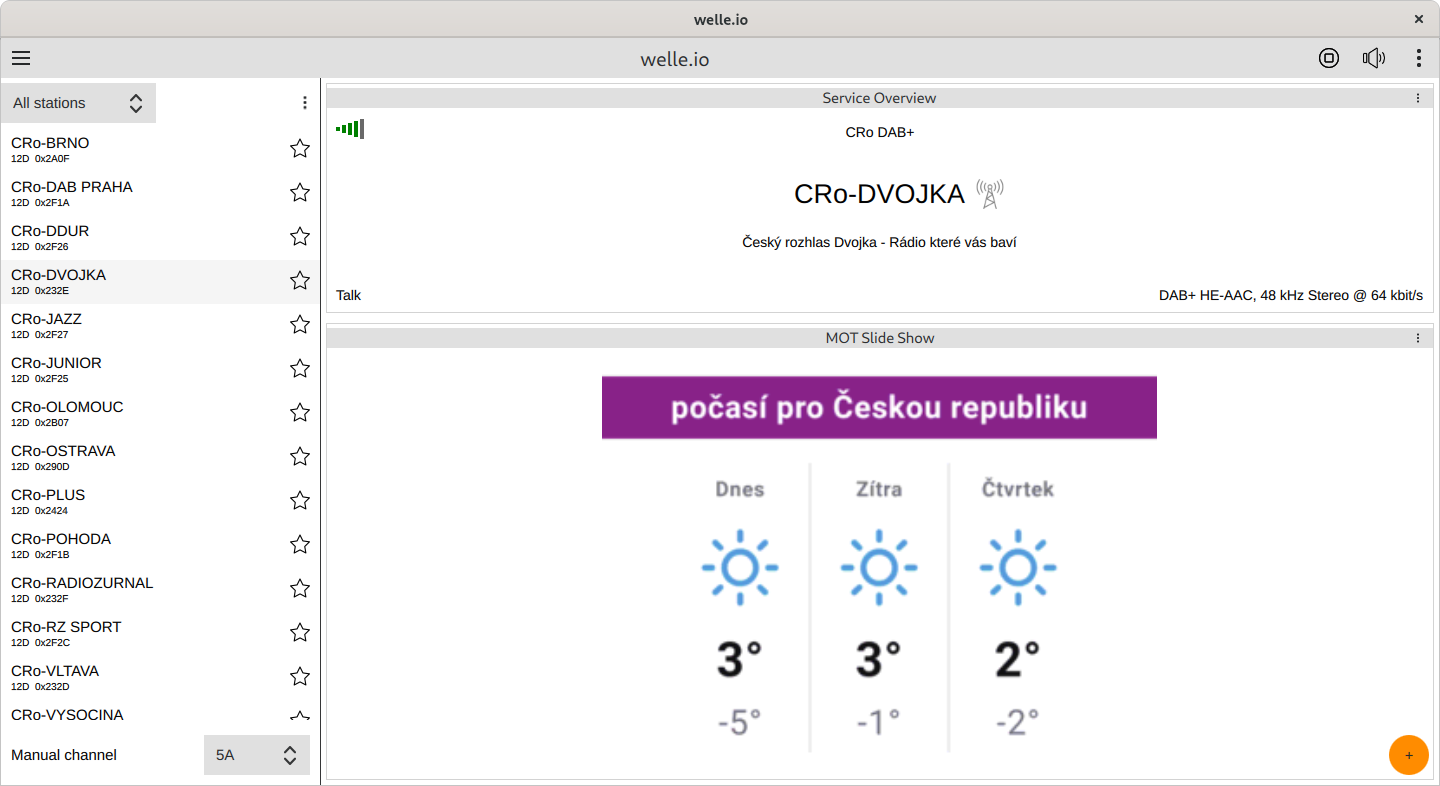This screenshot has width=1440, height=786.
Task: Open the top-right overflow menu
Action: coord(1418,58)
